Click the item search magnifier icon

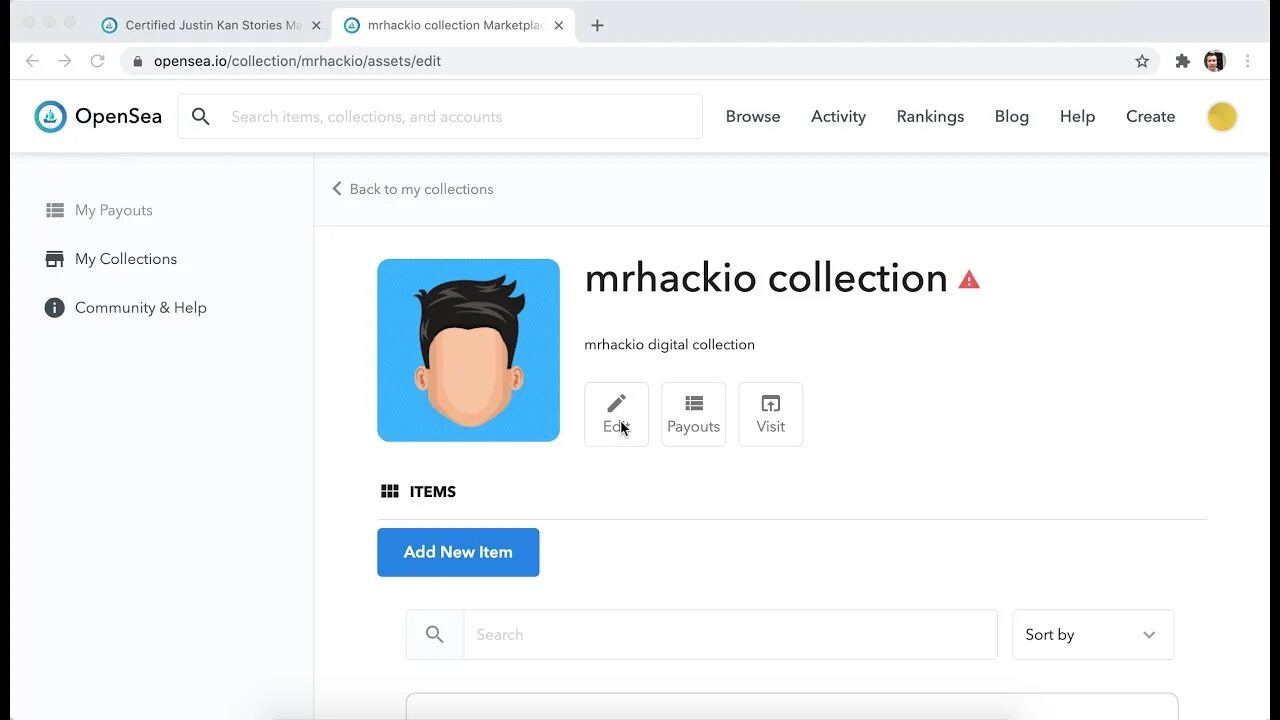tap(434, 634)
